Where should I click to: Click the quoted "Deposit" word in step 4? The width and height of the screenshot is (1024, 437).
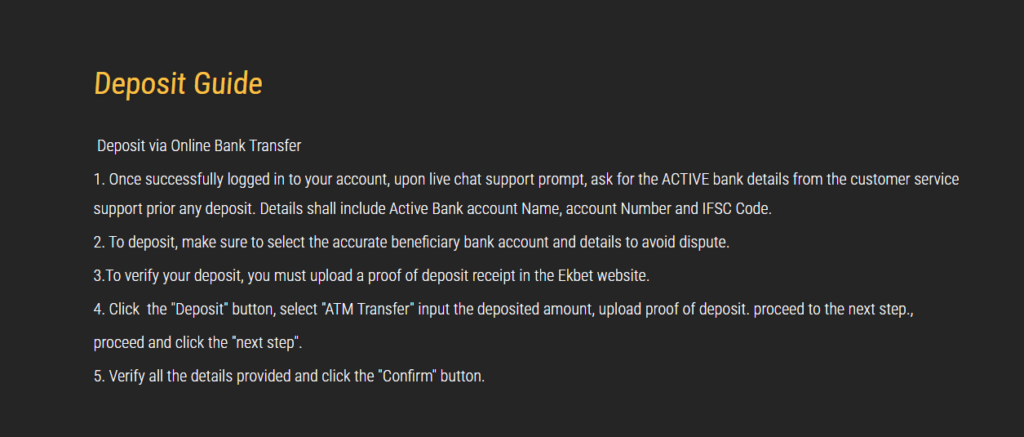(198, 310)
